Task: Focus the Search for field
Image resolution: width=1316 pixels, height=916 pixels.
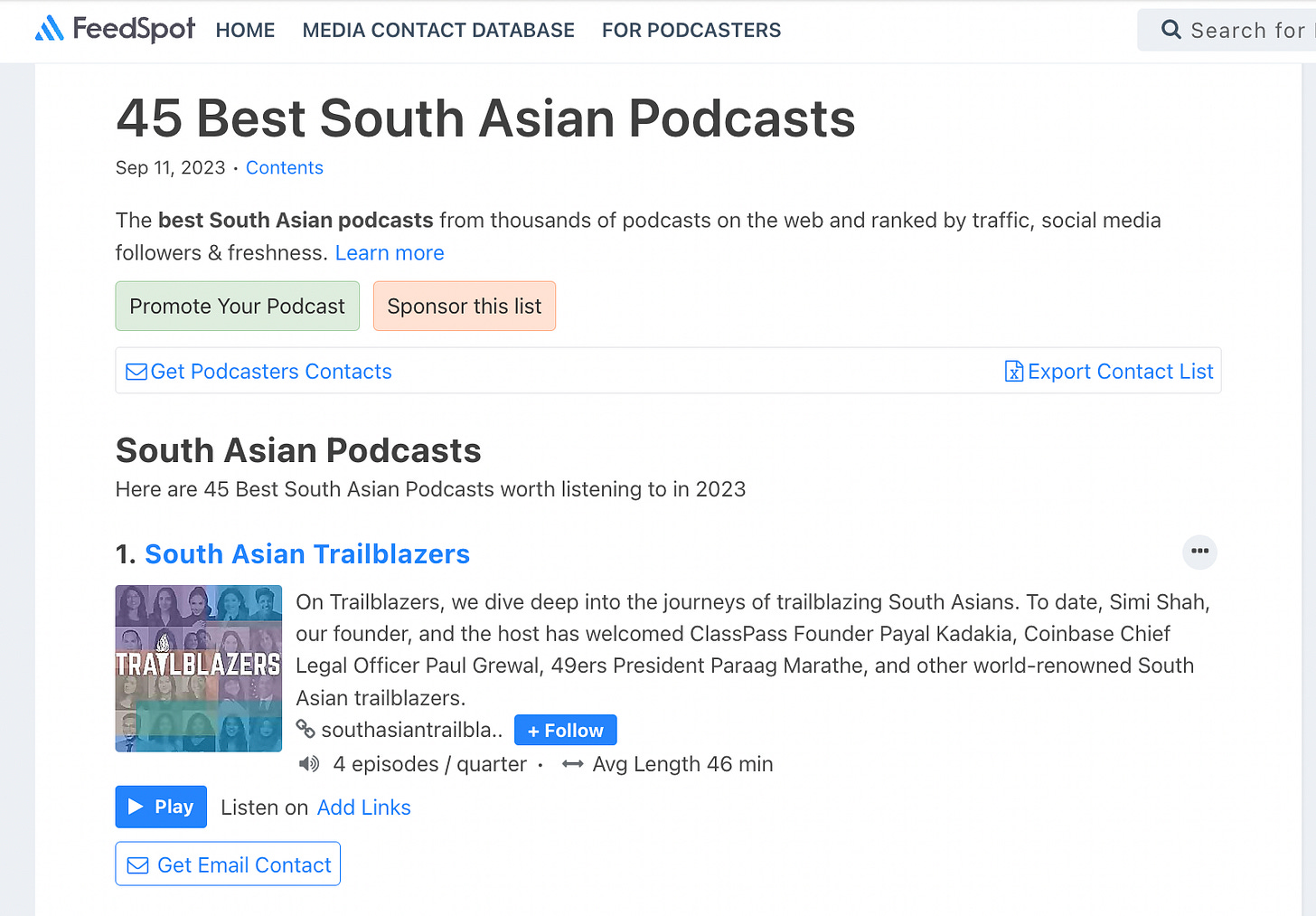Action: [1227, 30]
